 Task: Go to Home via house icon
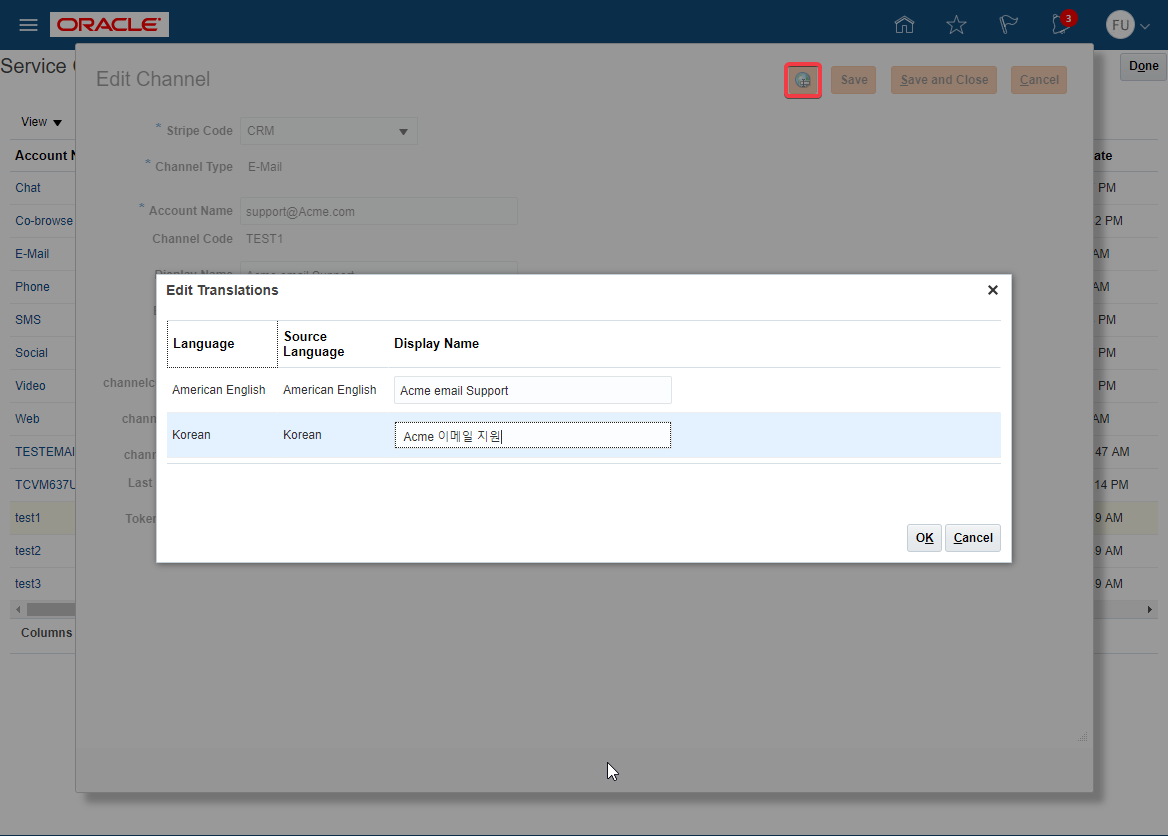pos(904,25)
